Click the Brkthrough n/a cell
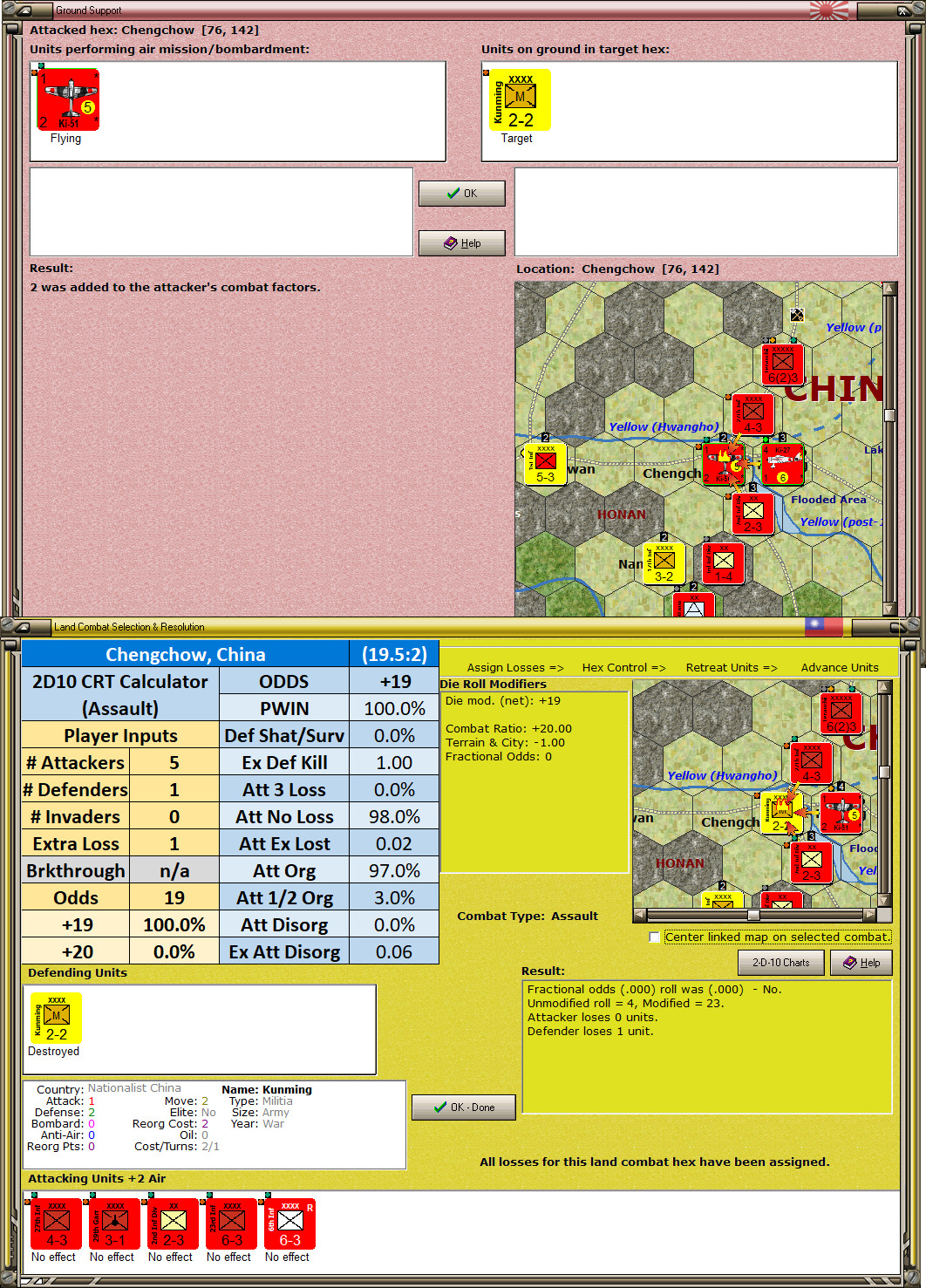 pyautogui.click(x=174, y=871)
